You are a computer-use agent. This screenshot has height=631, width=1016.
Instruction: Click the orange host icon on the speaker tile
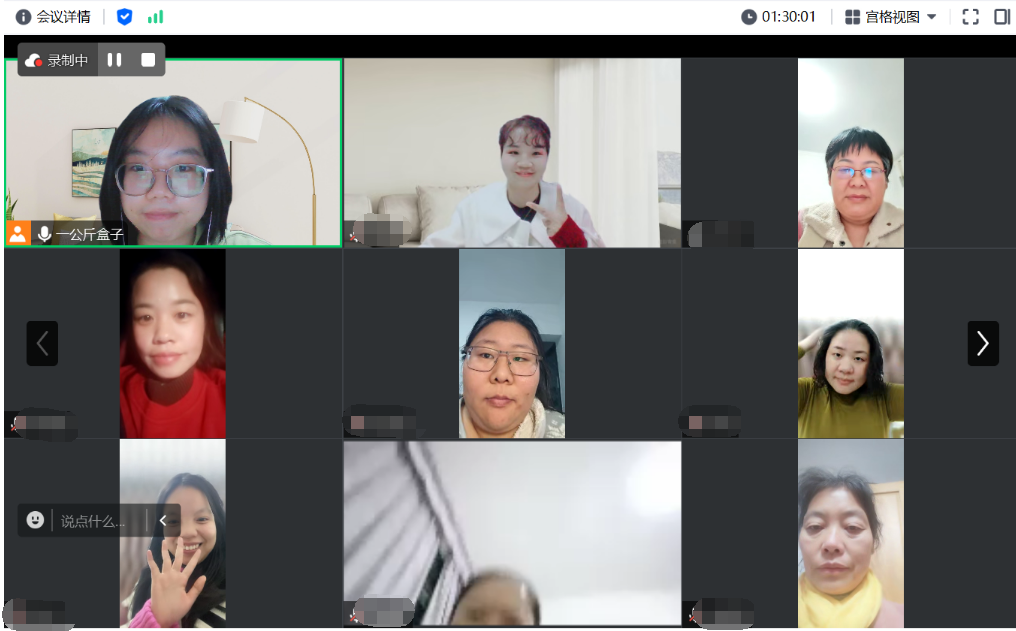[x=18, y=234]
